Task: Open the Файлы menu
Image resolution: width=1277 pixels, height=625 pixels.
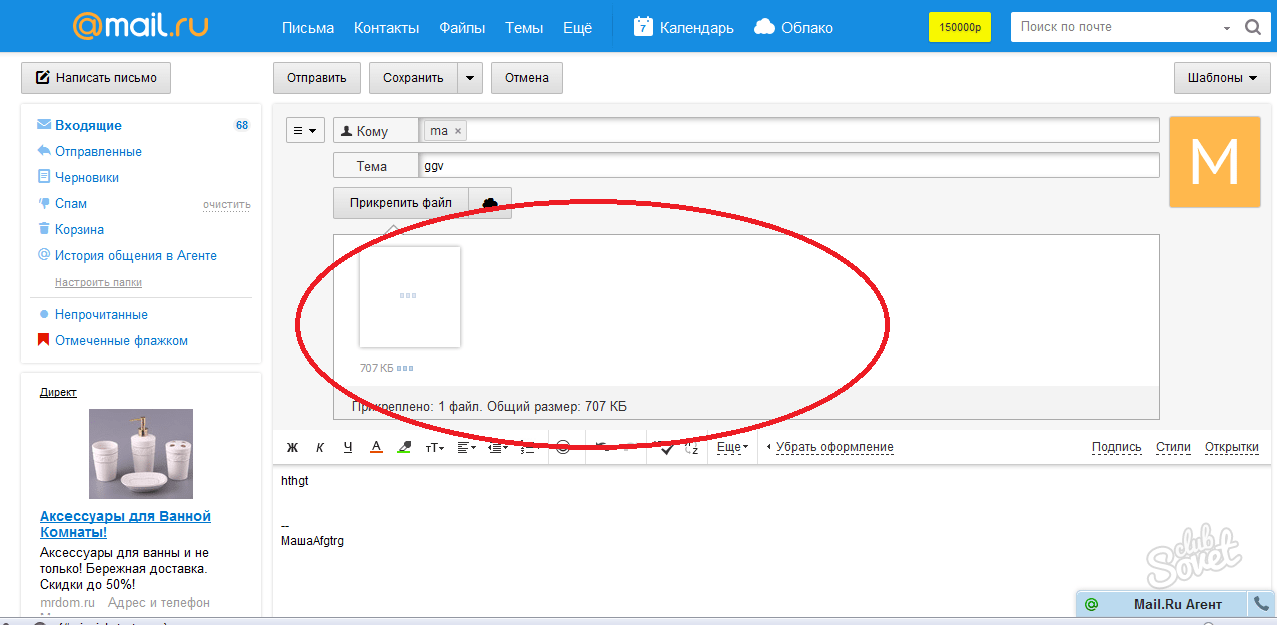Action: [462, 28]
